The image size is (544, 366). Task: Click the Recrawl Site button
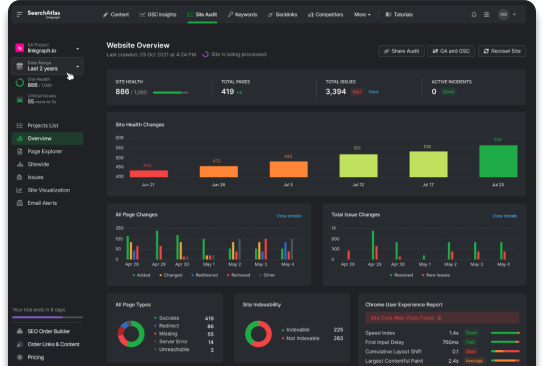pos(502,51)
